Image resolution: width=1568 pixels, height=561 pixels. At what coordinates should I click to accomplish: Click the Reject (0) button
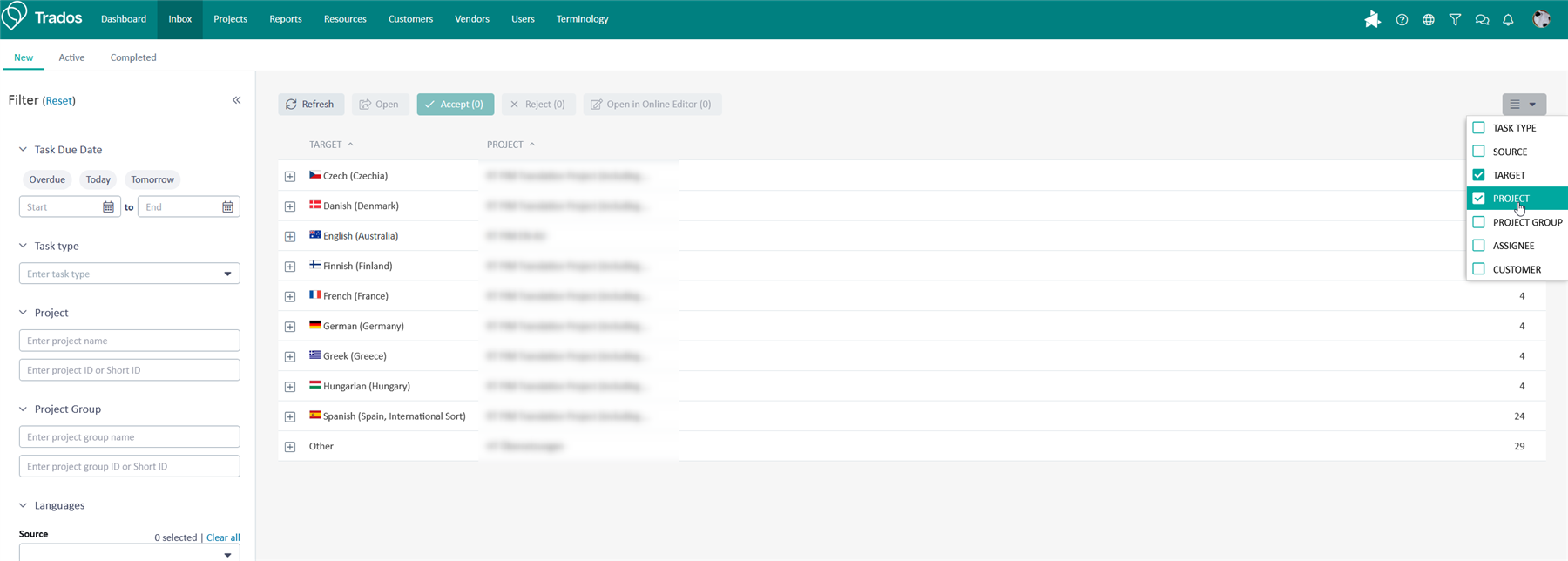pyautogui.click(x=538, y=104)
